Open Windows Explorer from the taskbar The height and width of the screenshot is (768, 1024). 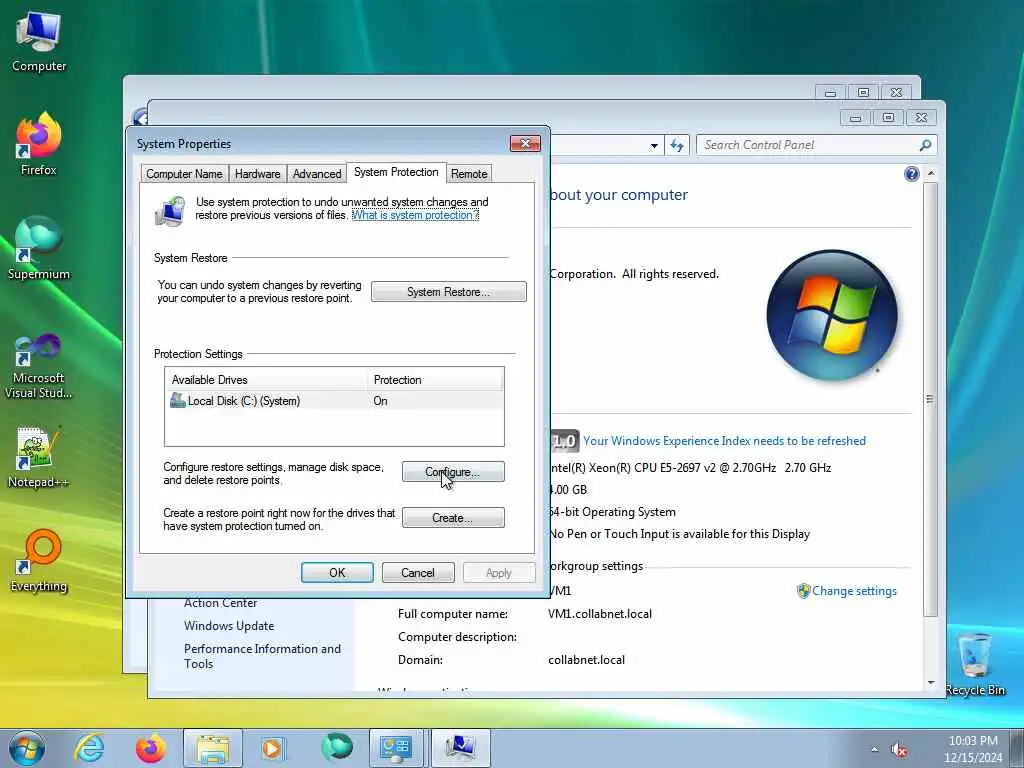click(x=212, y=748)
